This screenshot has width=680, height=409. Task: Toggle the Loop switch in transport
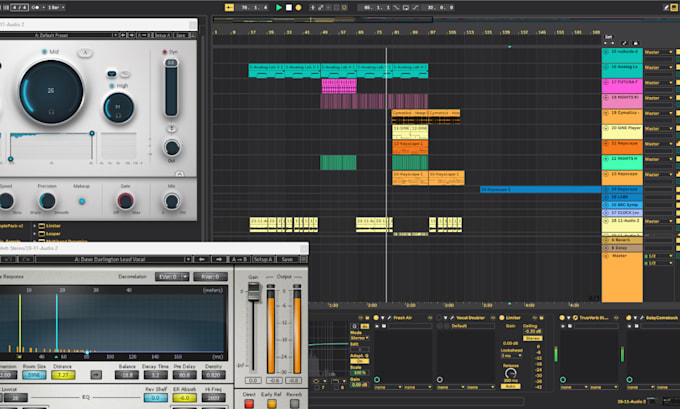tap(406, 7)
